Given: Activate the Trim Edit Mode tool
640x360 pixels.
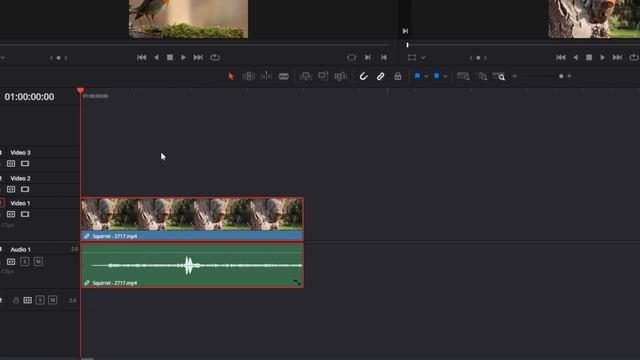Looking at the screenshot, I should [x=248, y=76].
